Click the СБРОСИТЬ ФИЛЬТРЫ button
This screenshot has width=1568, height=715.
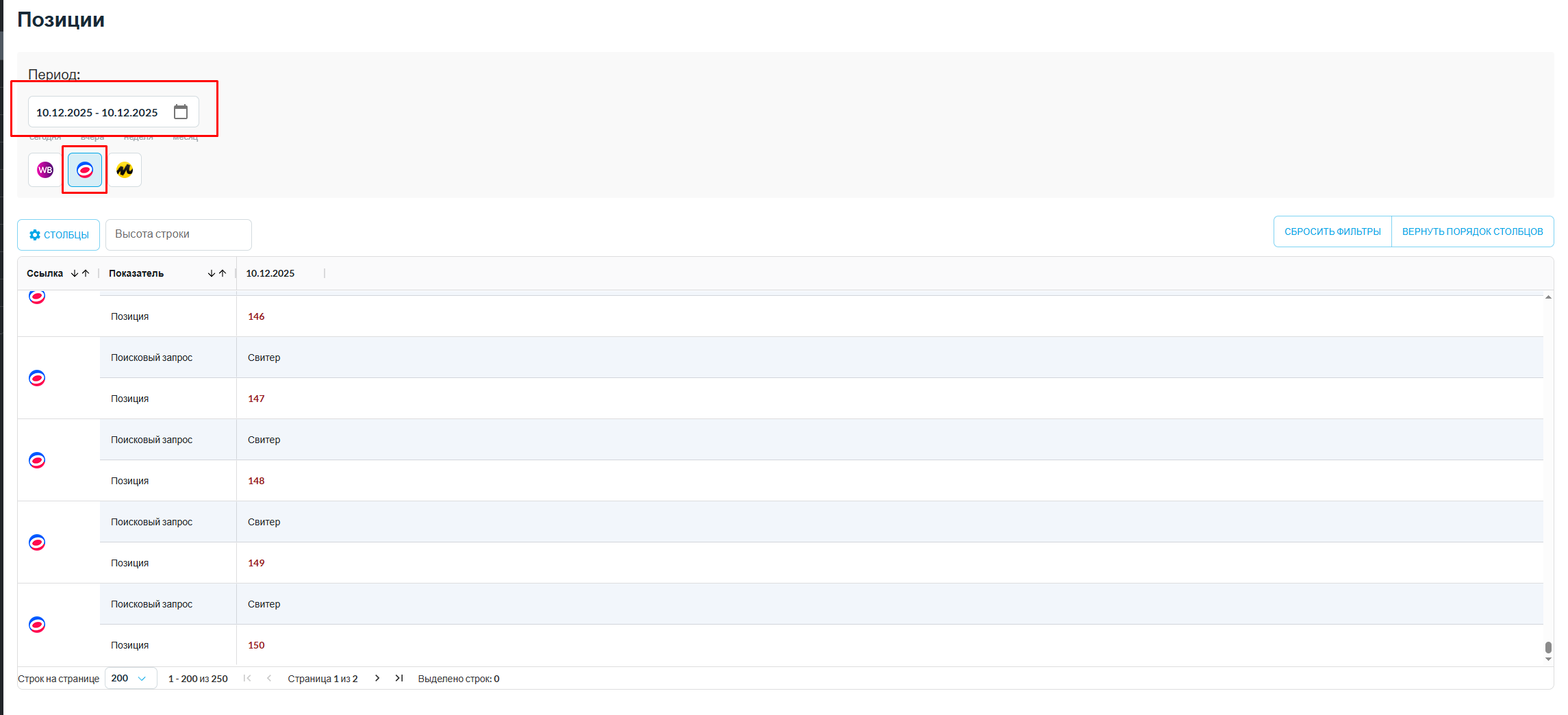1332,231
